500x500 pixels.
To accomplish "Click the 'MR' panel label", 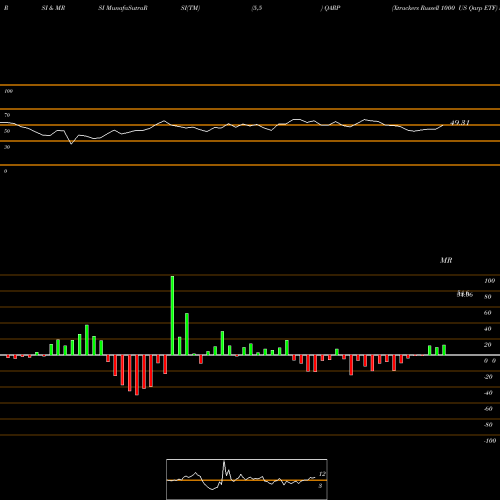I will [446, 260].
